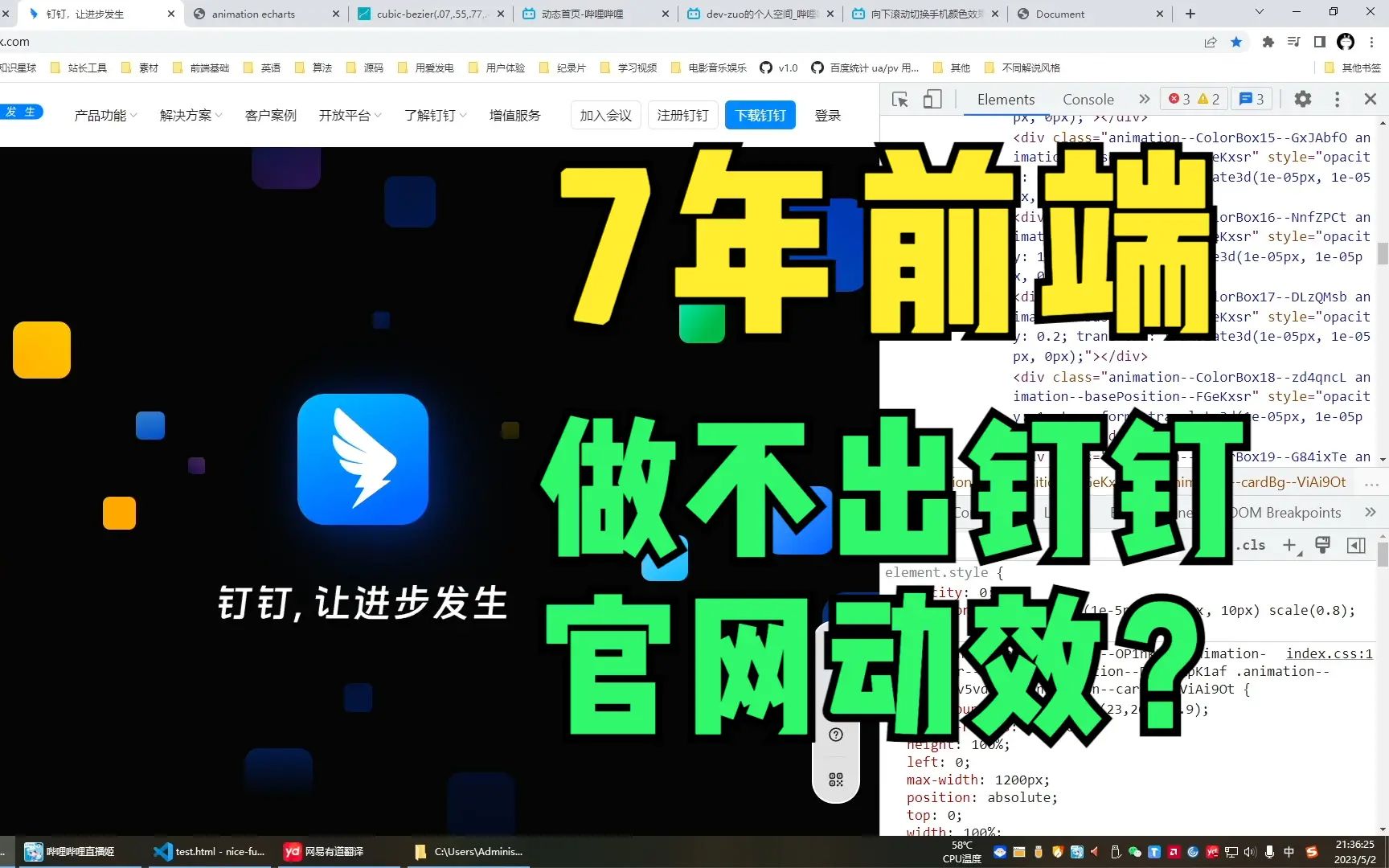Close the DevTools panel
This screenshot has height=868, width=1389.
(x=1371, y=99)
